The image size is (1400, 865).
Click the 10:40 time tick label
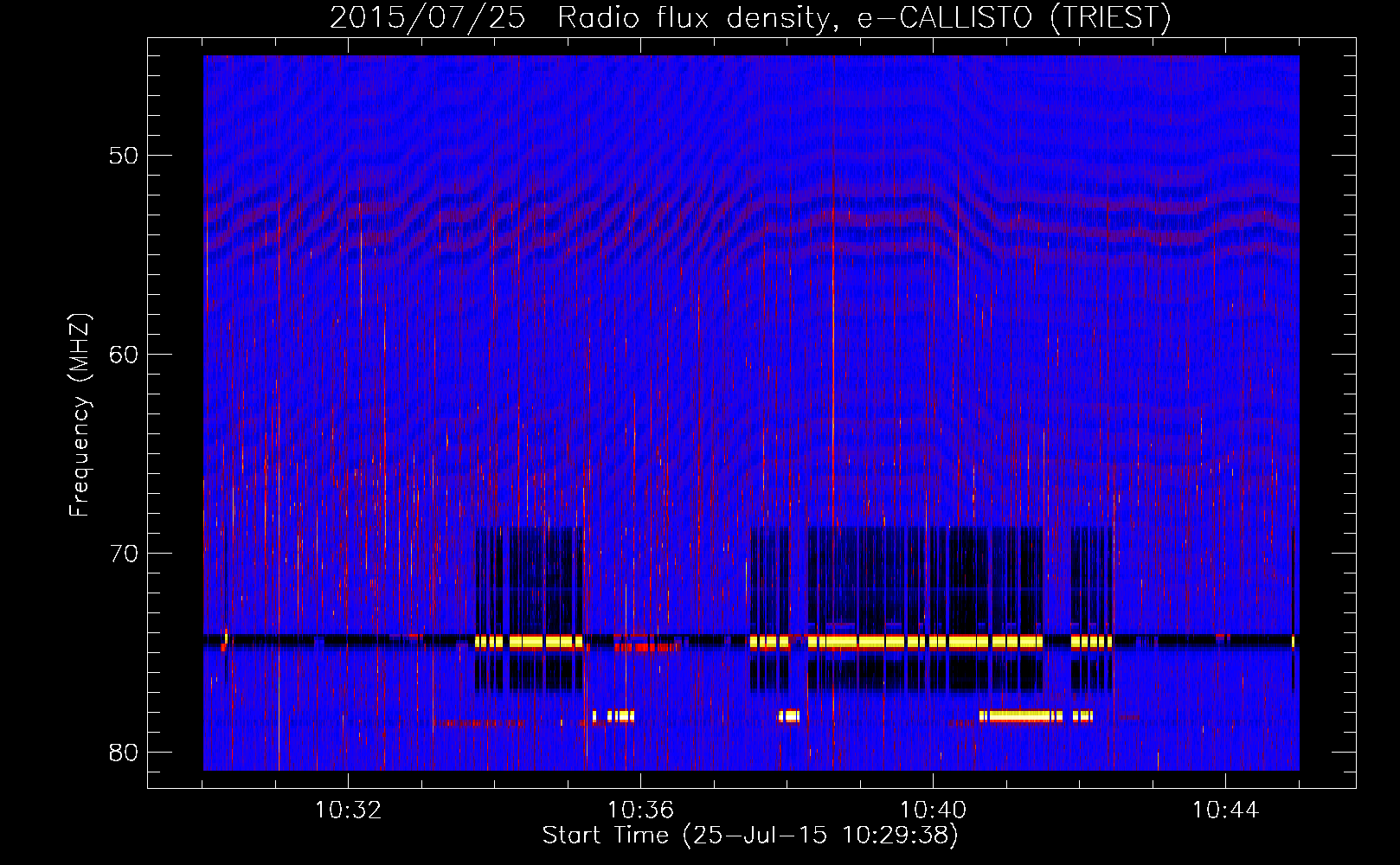click(x=933, y=811)
